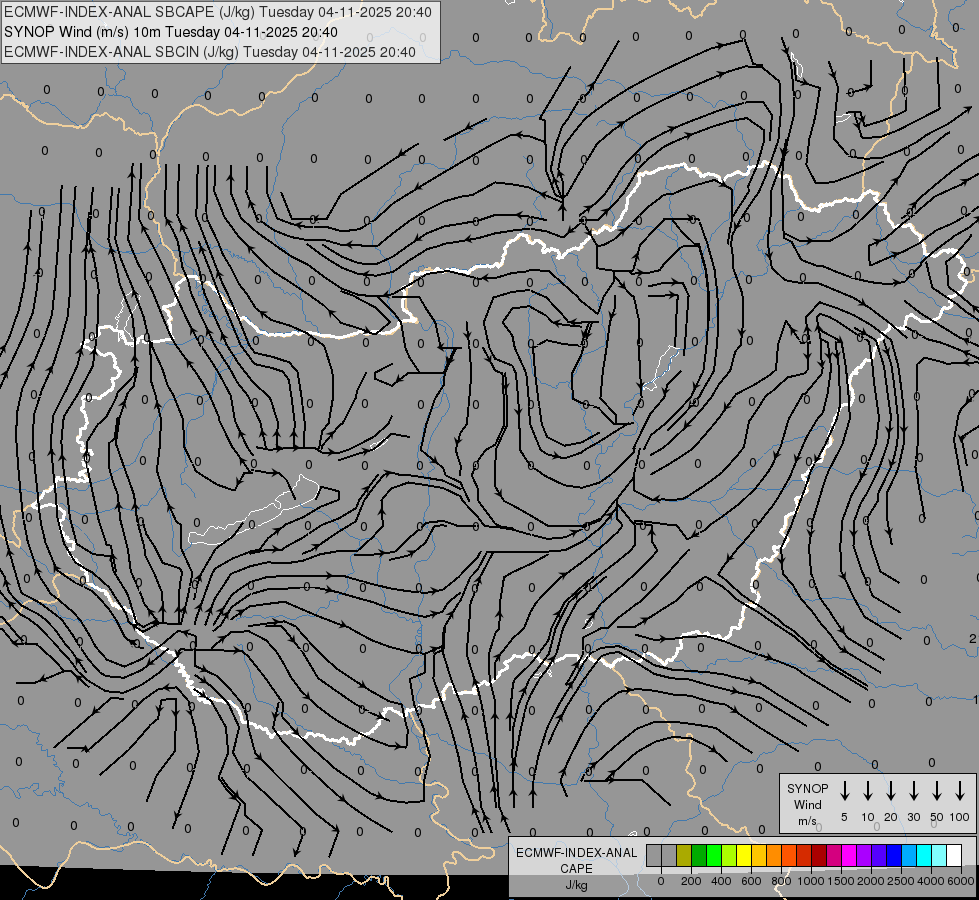Click the orange-red swatch right after the 800 tick
Viewport: 979px width, 900px height.
click(x=789, y=855)
